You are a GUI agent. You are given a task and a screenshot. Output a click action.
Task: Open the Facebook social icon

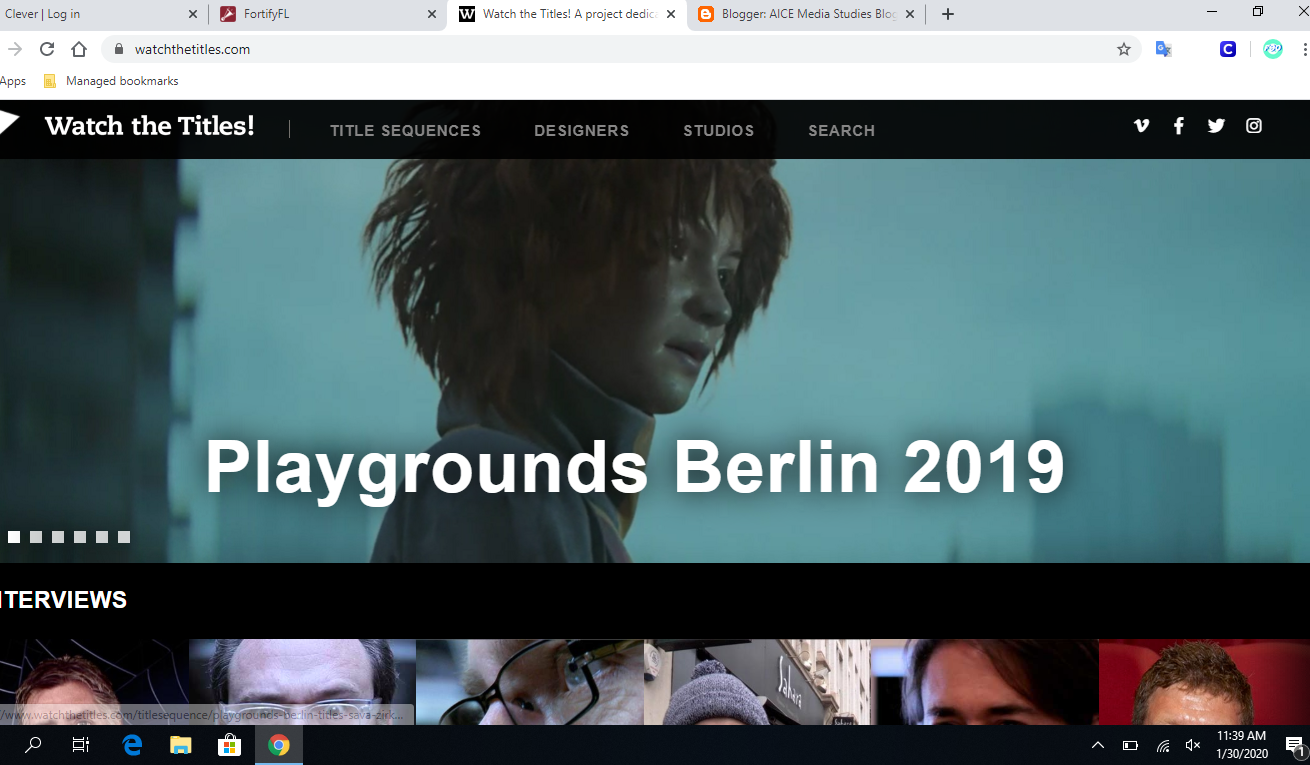click(1179, 126)
